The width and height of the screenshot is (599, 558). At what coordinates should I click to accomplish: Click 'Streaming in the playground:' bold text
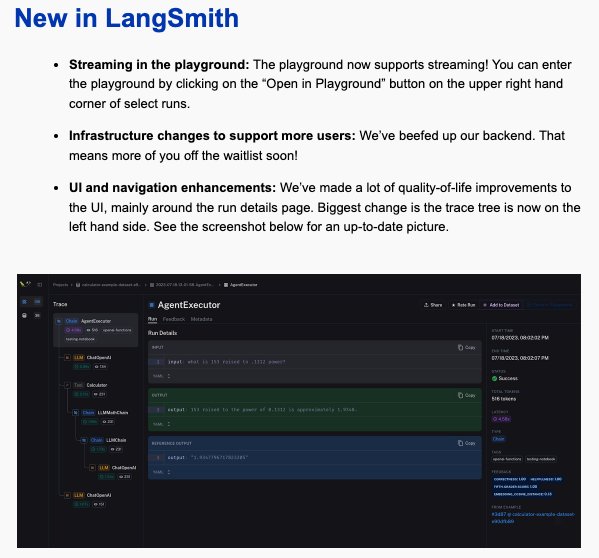click(159, 65)
